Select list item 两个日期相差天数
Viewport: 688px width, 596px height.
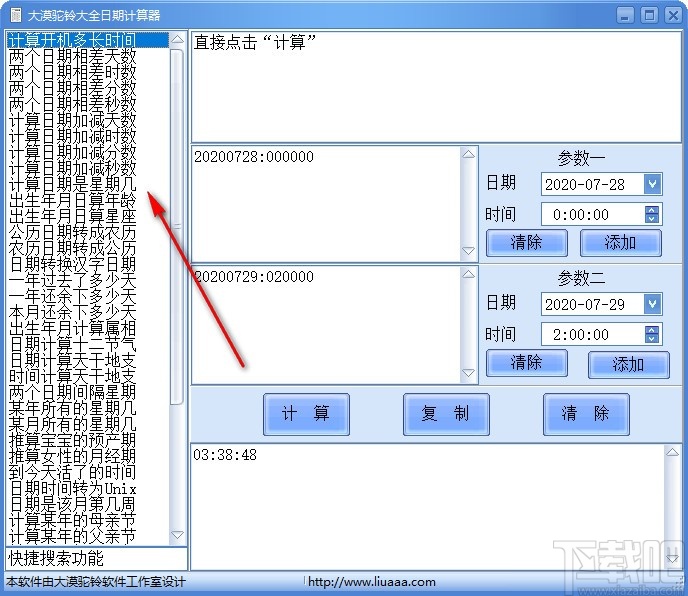[88, 56]
